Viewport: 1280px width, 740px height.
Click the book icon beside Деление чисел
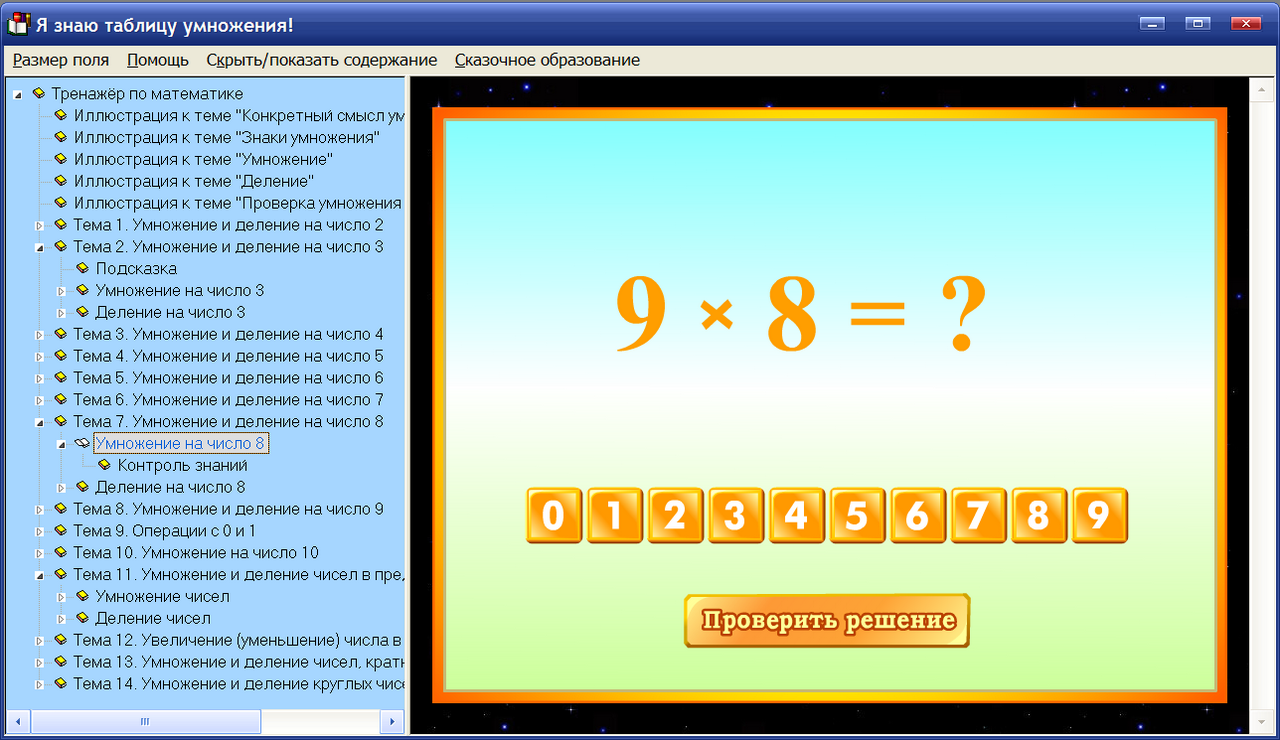[x=83, y=618]
